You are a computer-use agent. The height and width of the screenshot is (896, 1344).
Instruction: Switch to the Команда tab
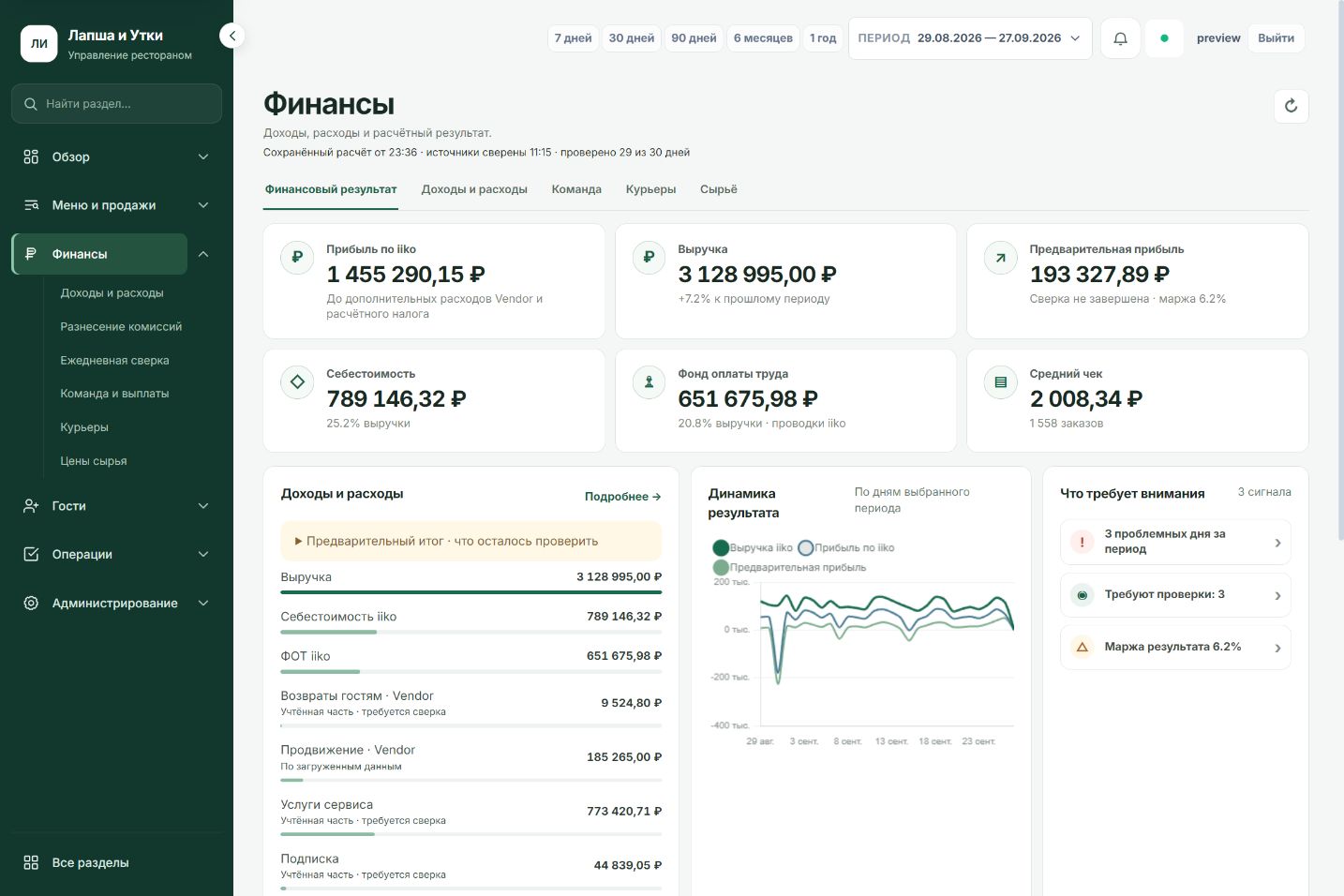point(576,189)
